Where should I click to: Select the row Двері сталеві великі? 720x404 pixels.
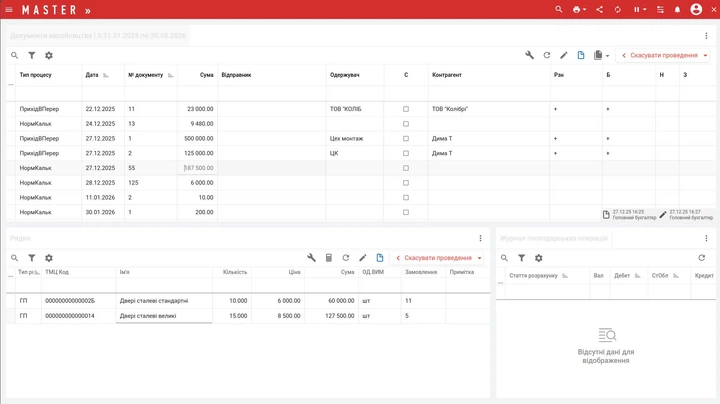(248, 316)
